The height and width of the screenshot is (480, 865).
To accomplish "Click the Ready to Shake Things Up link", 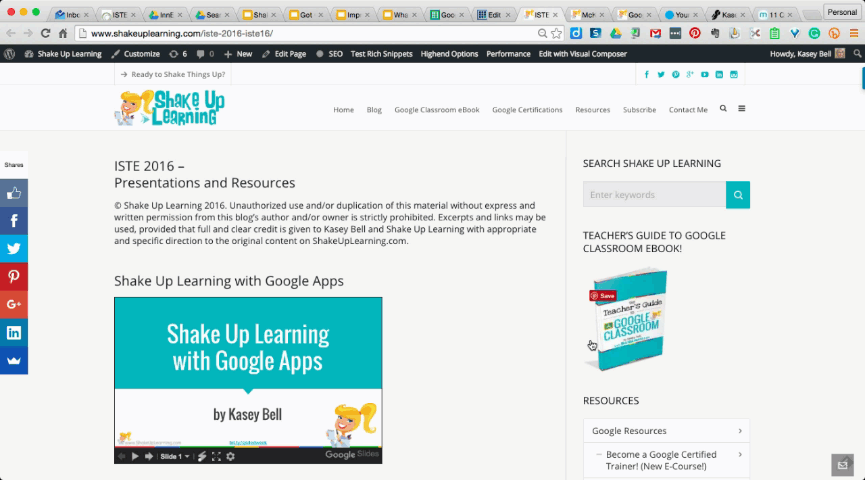I will coord(173,74).
